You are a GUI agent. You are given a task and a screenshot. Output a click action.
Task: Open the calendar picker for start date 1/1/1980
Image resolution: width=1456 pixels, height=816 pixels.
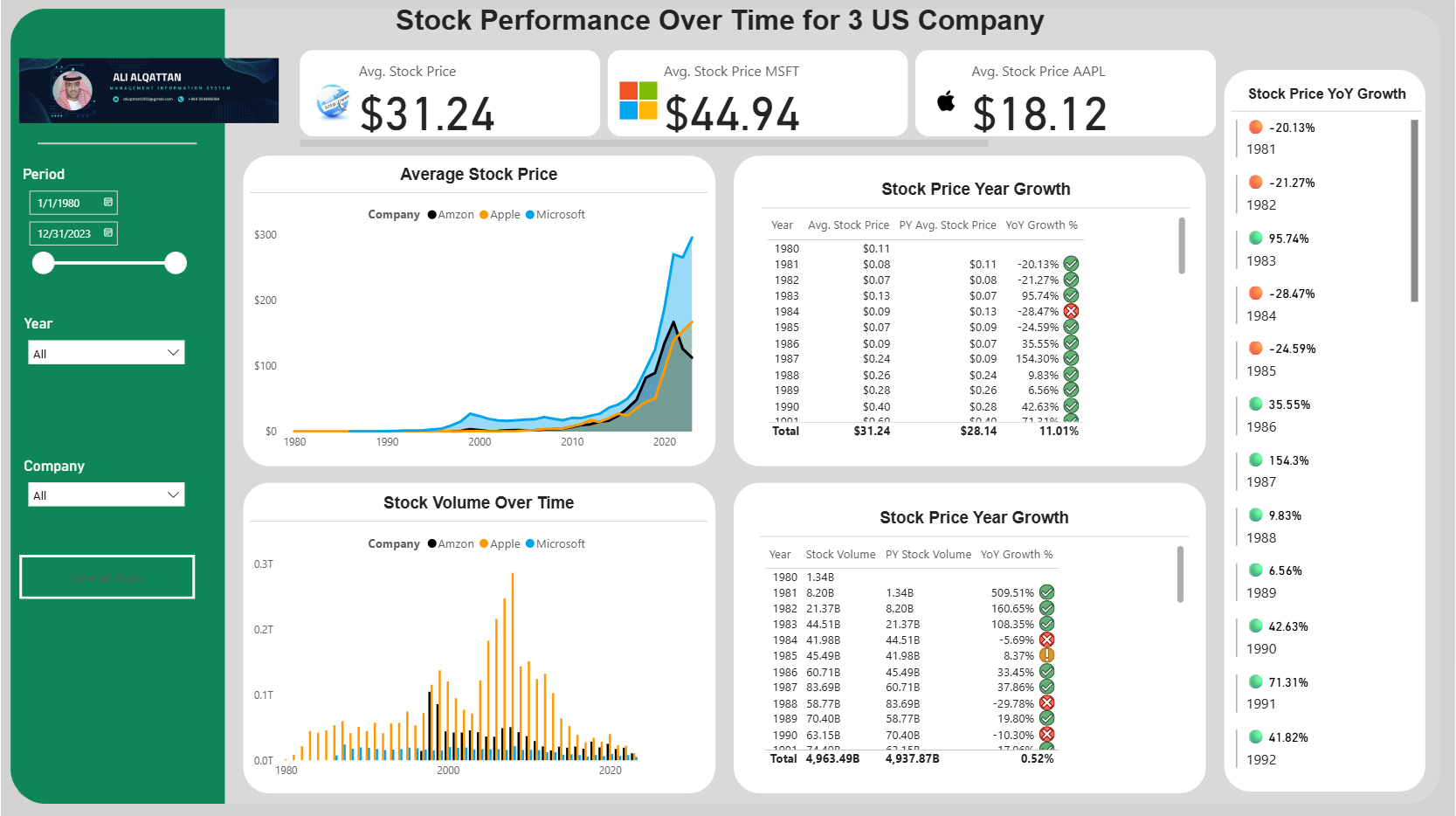(108, 203)
